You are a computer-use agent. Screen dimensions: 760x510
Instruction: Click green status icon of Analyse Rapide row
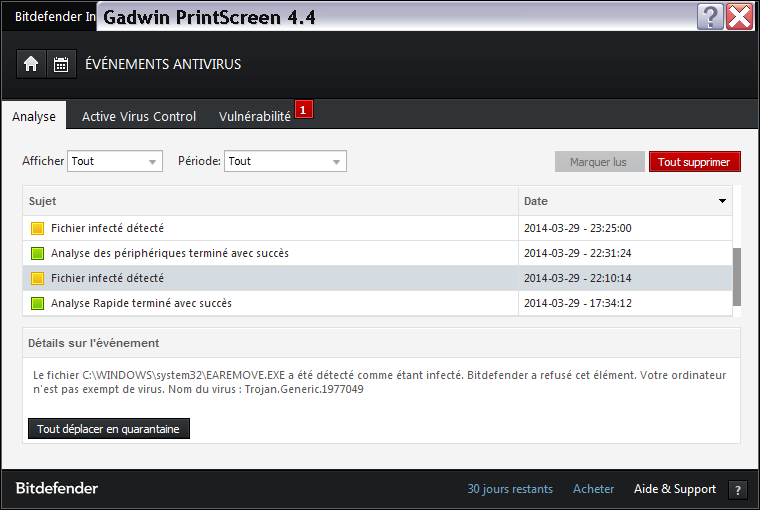click(x=37, y=303)
